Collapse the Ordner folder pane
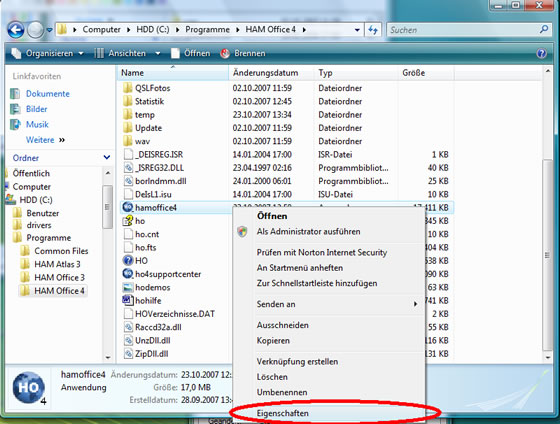560x424 pixels. [106, 158]
